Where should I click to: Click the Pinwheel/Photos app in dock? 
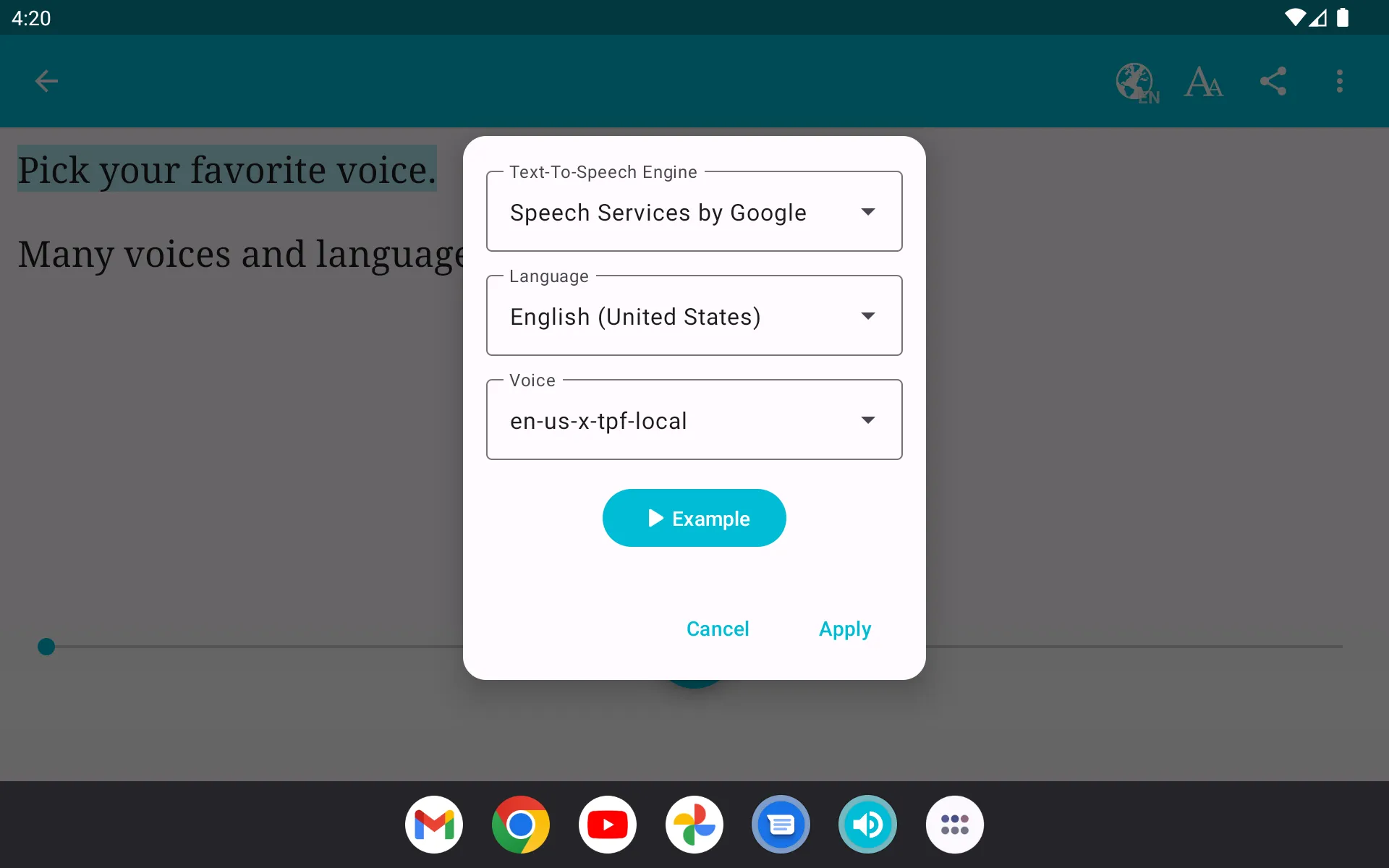pyautogui.click(x=694, y=824)
